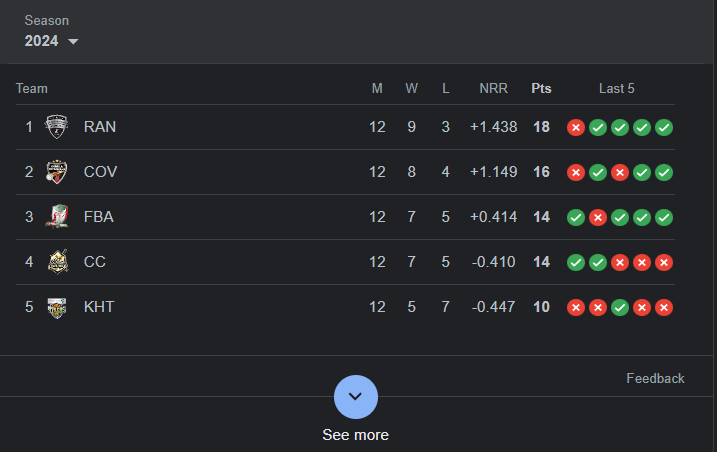Select the KHT team name
Image resolution: width=717 pixels, height=452 pixels.
99,307
